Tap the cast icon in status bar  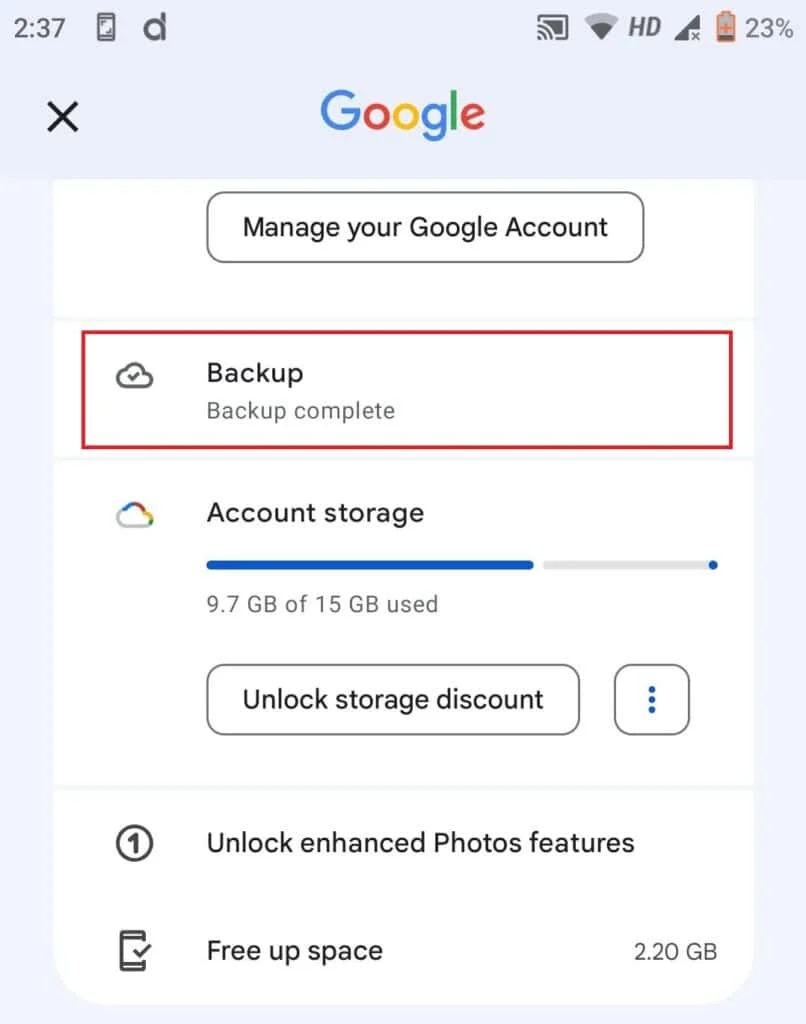[x=553, y=28]
